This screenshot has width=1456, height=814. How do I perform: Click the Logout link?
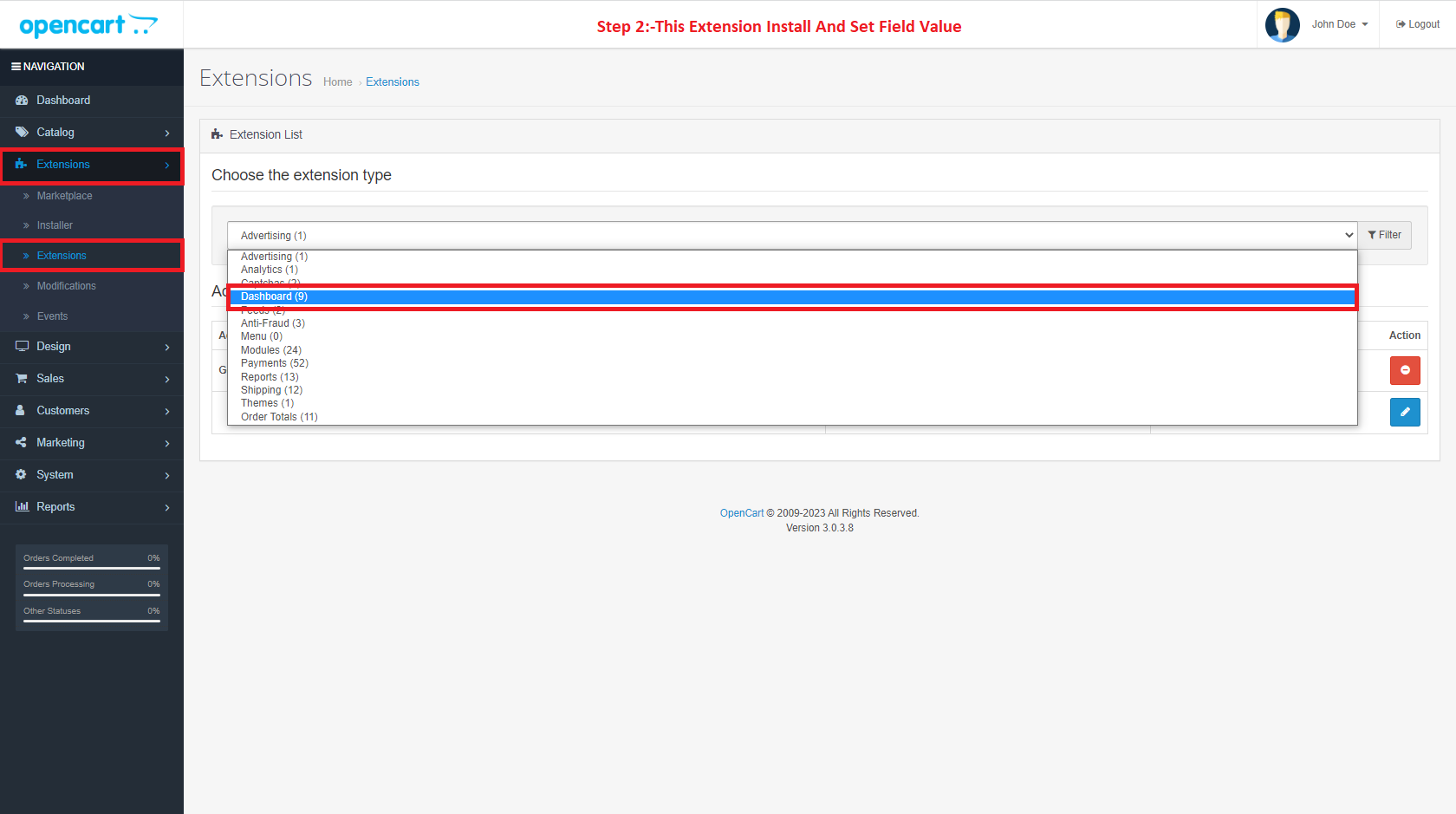(1418, 24)
